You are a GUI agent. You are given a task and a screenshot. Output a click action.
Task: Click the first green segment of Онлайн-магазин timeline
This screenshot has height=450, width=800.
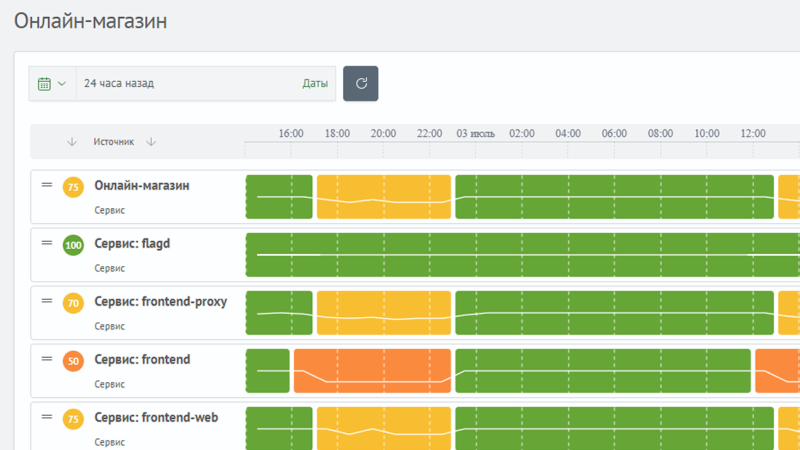pos(279,197)
